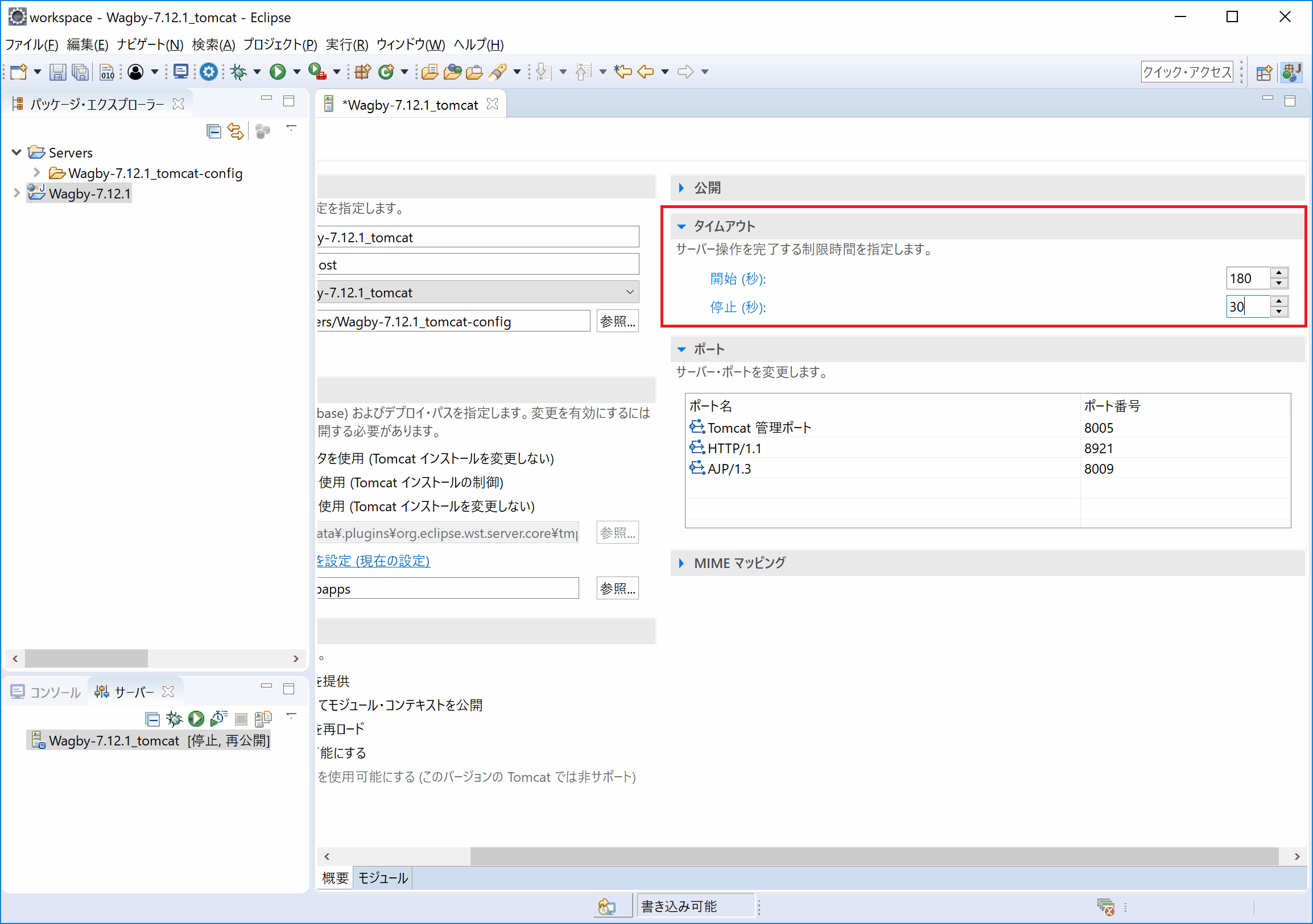Collapse the ポート section
Image resolution: width=1313 pixels, height=924 pixels.
[681, 350]
